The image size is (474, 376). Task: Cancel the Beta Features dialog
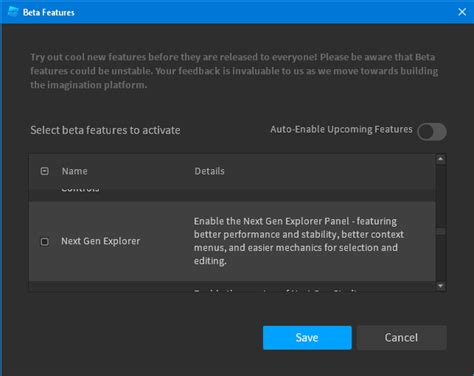tap(401, 338)
